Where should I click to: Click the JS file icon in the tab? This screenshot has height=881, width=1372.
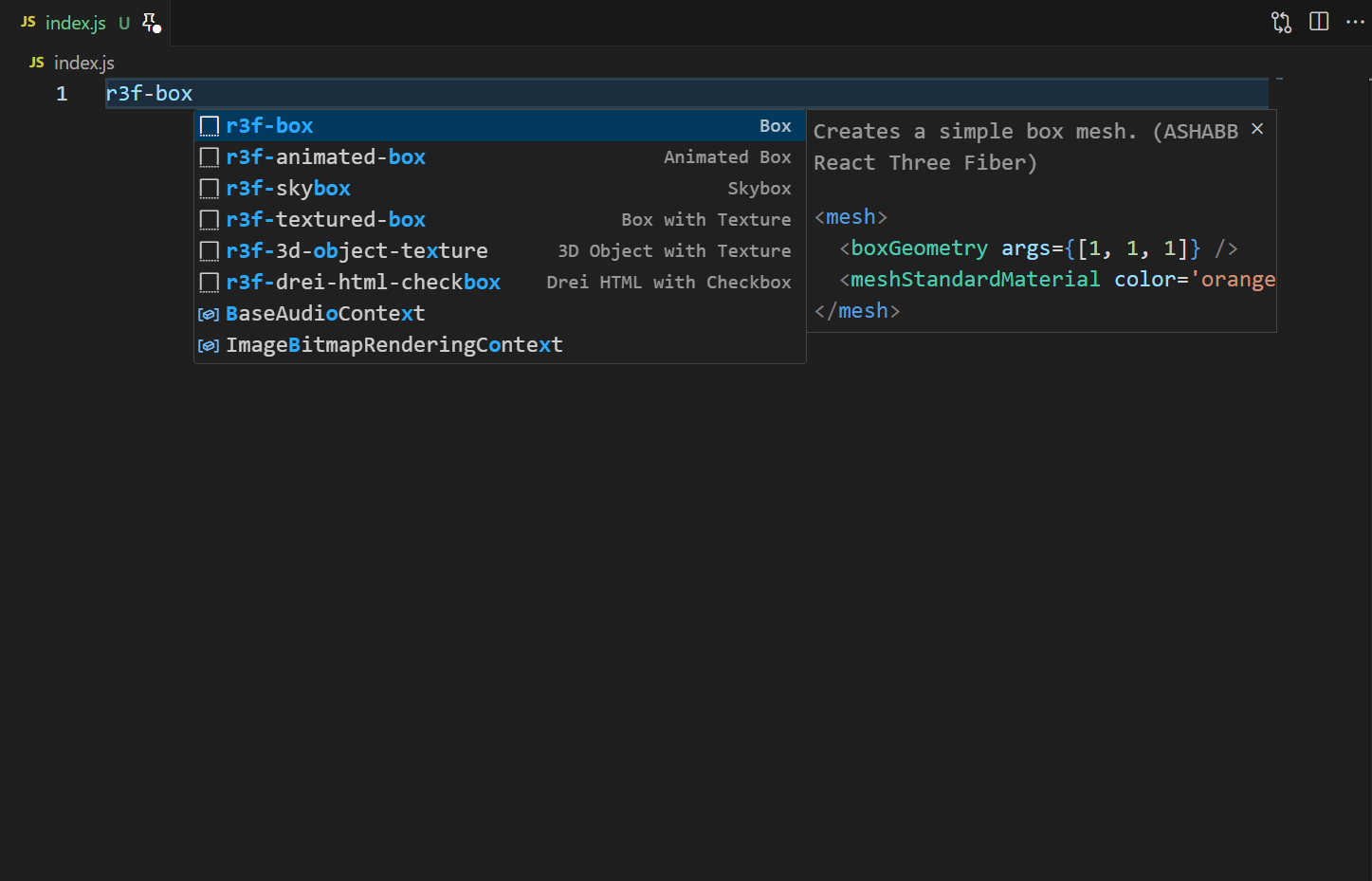28,22
